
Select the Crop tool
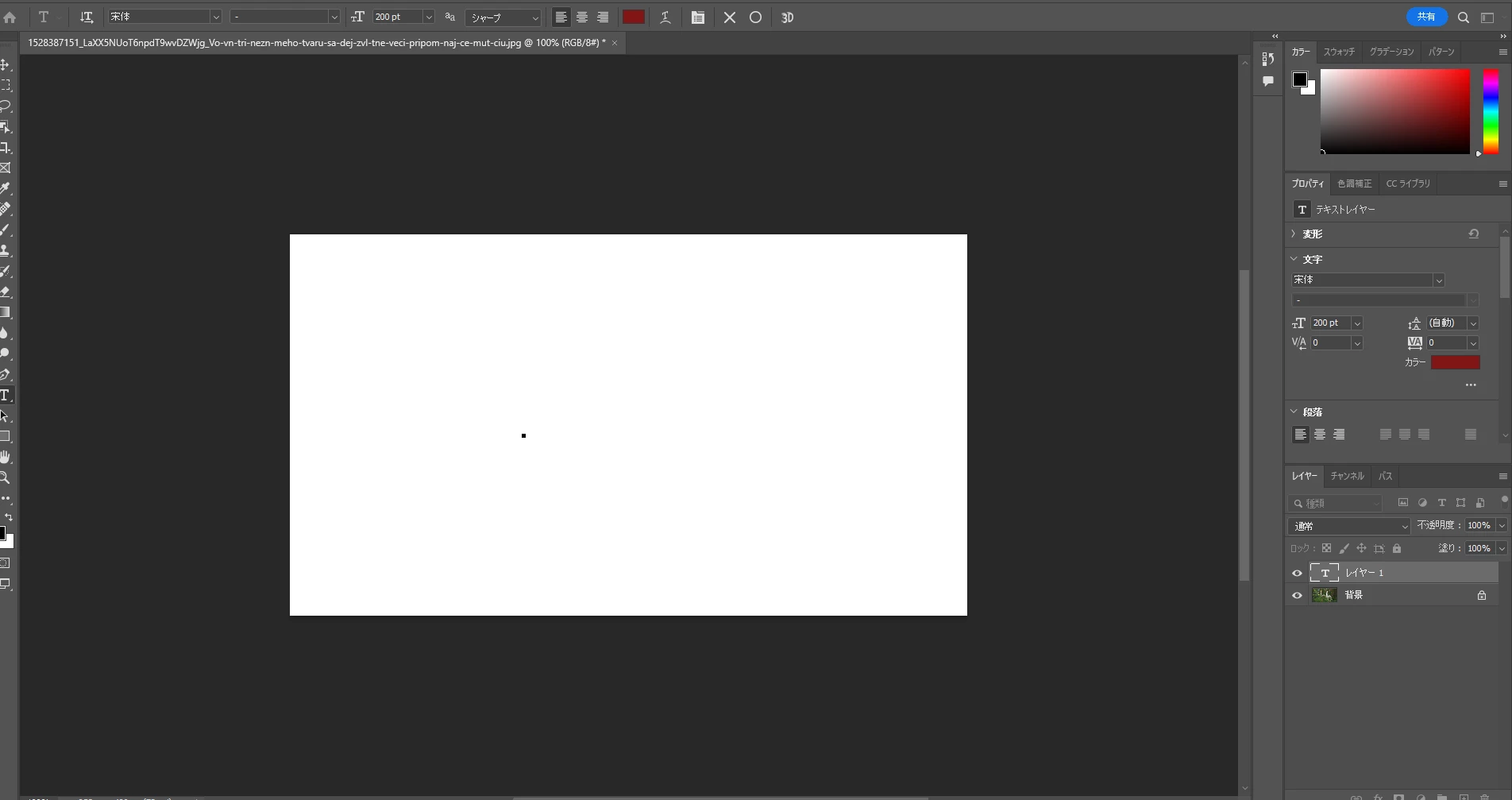pos(6,147)
